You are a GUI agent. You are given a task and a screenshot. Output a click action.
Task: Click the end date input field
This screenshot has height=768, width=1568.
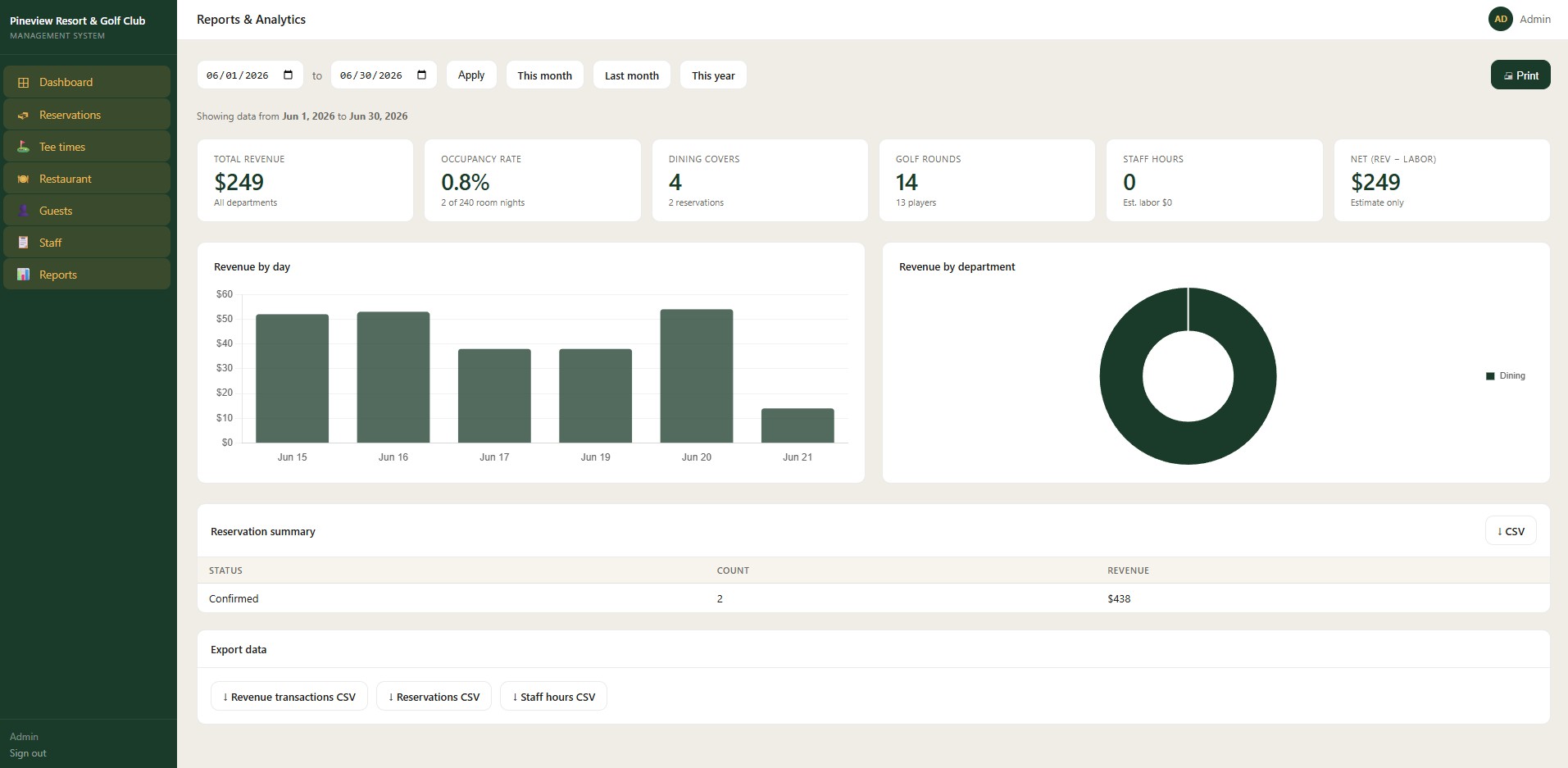click(x=384, y=75)
